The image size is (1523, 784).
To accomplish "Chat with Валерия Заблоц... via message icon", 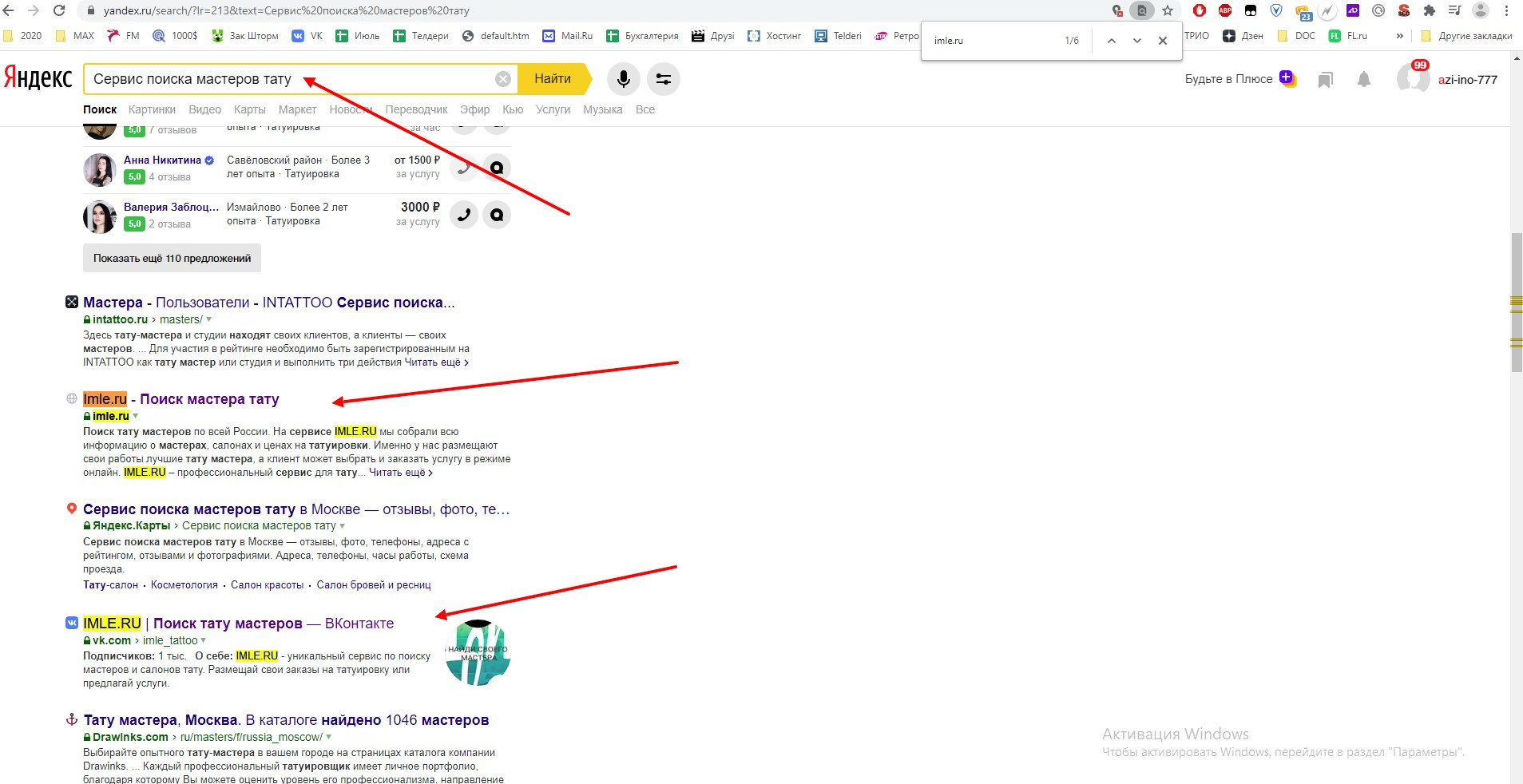I will pyautogui.click(x=497, y=215).
